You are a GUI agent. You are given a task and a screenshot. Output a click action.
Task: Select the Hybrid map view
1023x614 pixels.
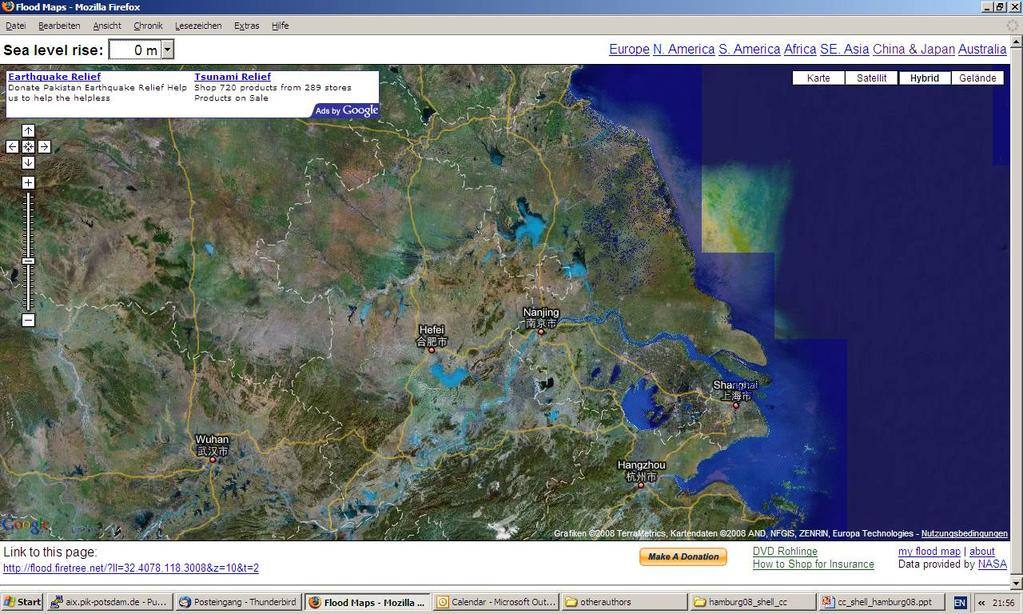click(924, 78)
